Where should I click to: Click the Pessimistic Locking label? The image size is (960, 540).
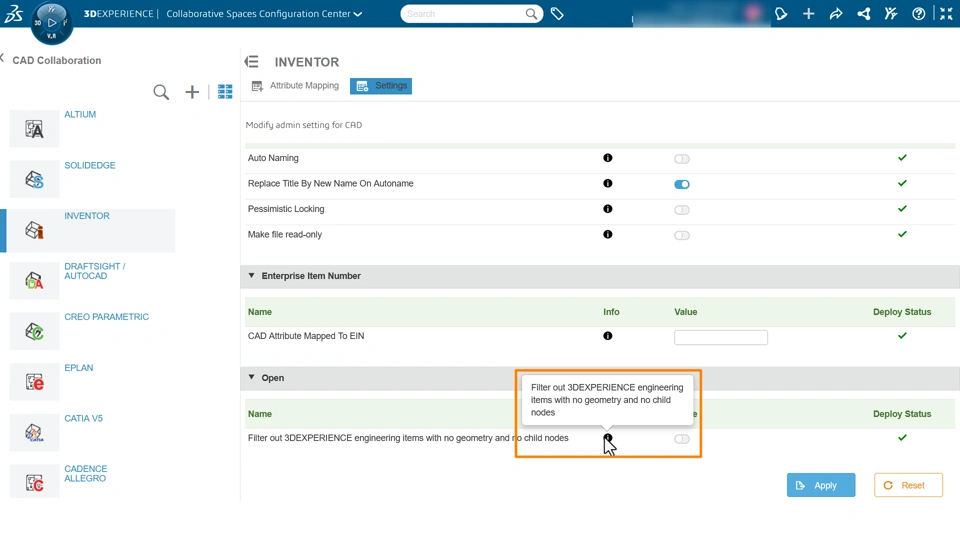click(x=286, y=209)
